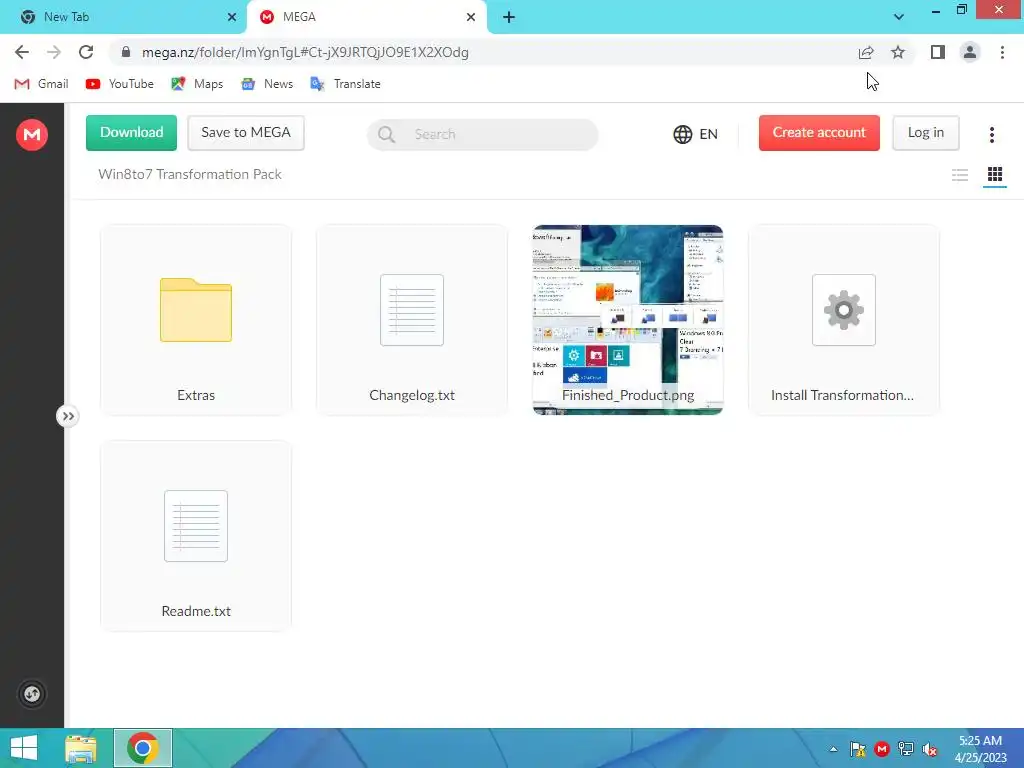Go back to previous page
Screen dimensions: 1024x768
tap(22, 52)
